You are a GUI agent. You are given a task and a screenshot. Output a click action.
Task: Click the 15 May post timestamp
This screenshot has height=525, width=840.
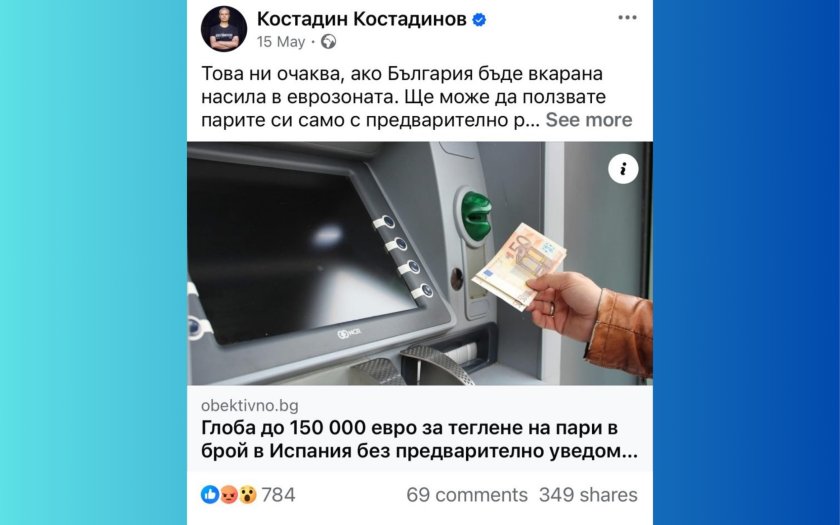(x=281, y=42)
